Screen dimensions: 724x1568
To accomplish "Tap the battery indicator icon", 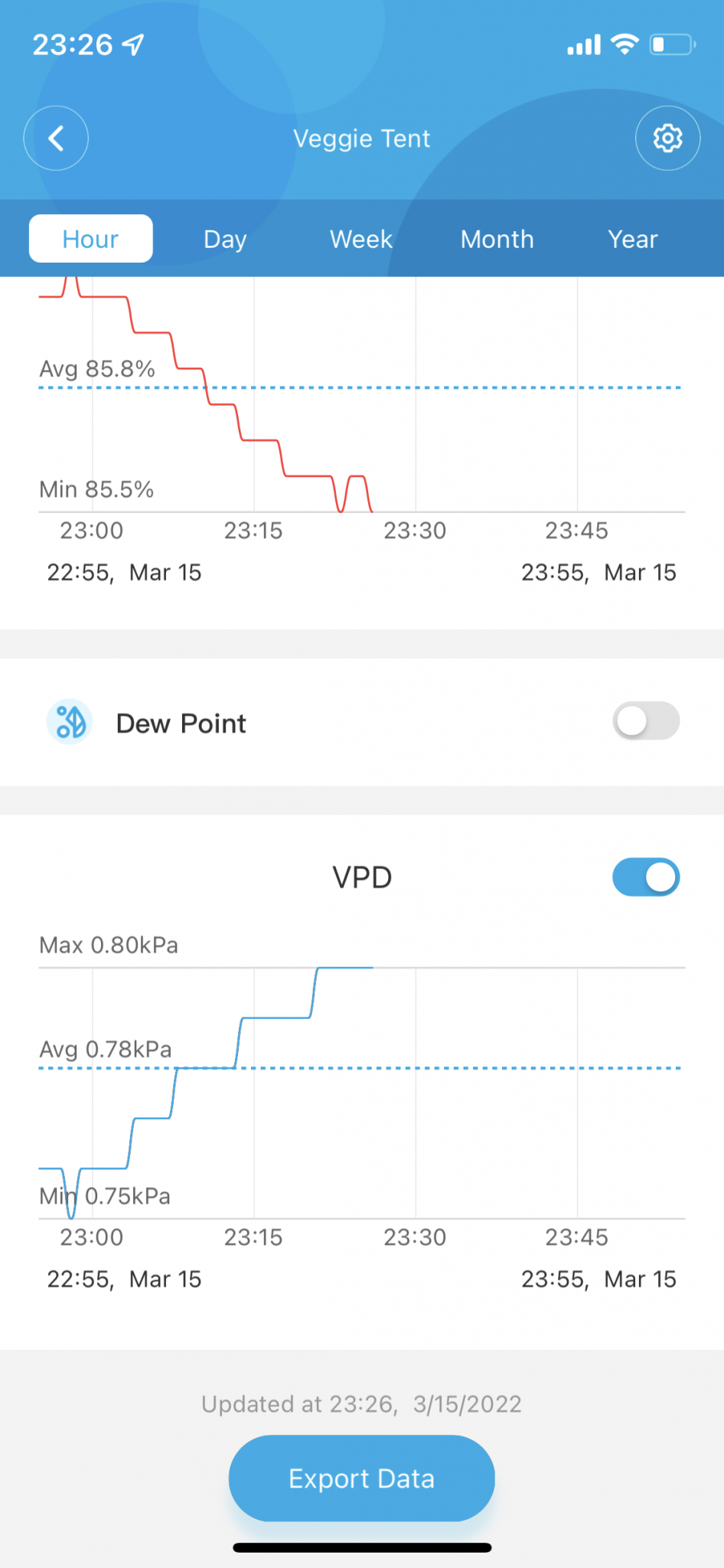I will pos(673,44).
